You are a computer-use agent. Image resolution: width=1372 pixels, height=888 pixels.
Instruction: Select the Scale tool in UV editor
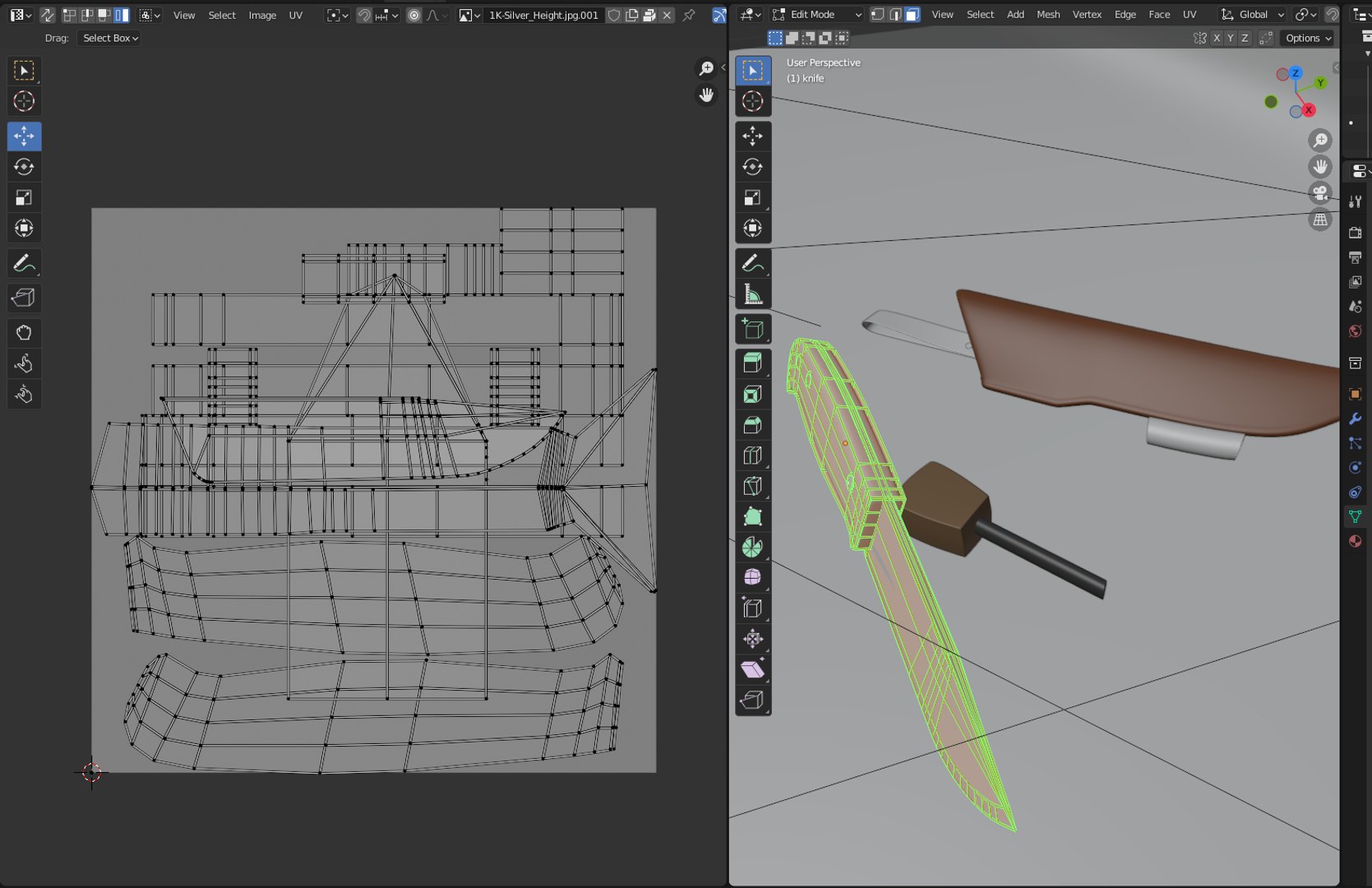coord(24,197)
